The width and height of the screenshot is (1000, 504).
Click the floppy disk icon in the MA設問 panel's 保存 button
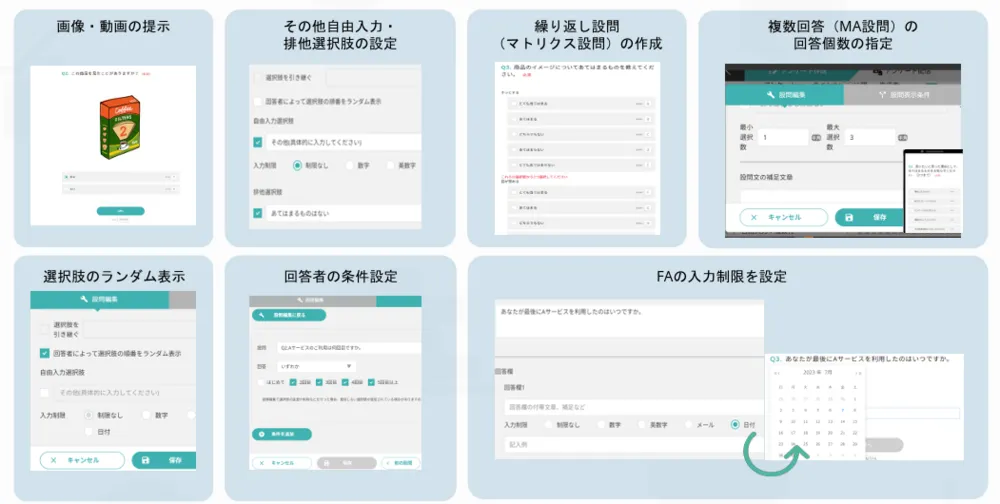click(x=849, y=217)
